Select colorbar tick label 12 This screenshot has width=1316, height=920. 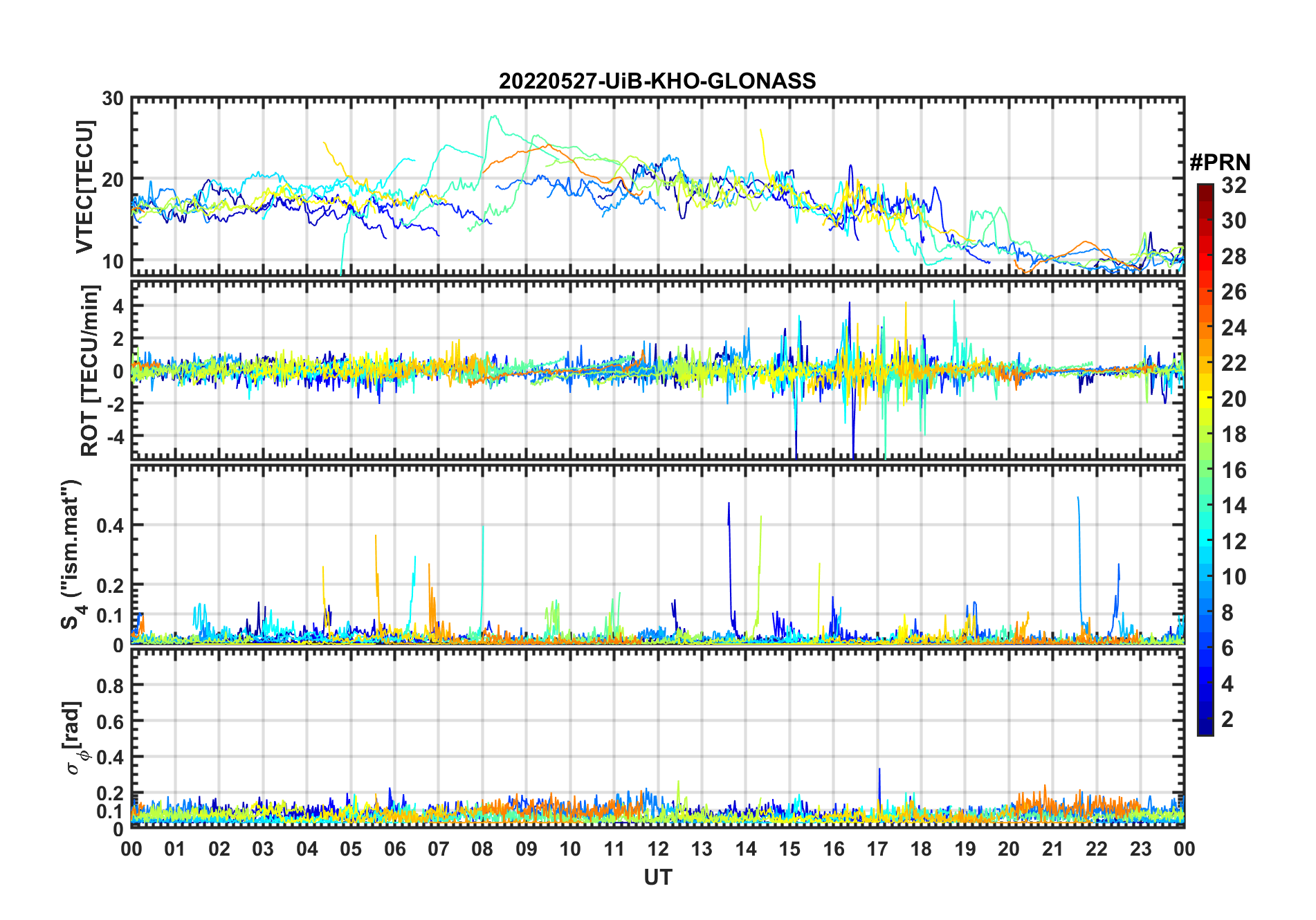point(1234,542)
